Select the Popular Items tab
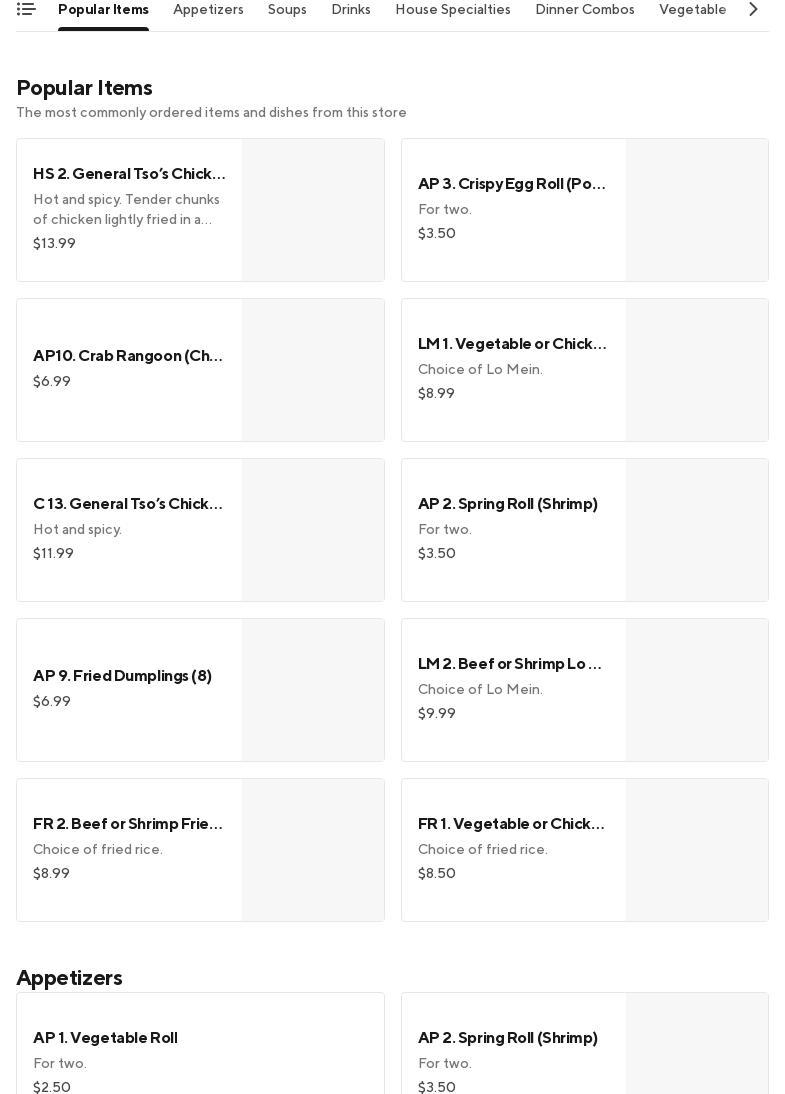The width and height of the screenshot is (785, 1094). [x=103, y=10]
